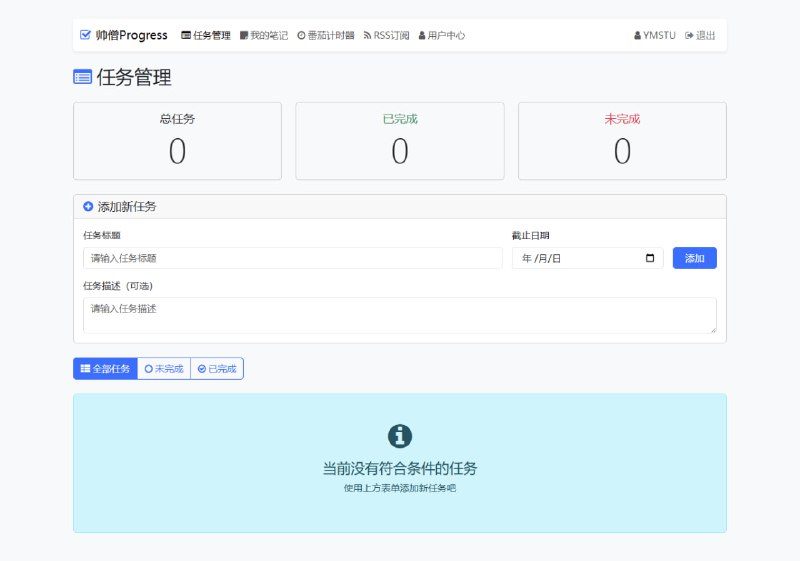Focus the 任务描述 textarea
Image resolution: width=800 pixels, height=561 pixels.
(400, 315)
